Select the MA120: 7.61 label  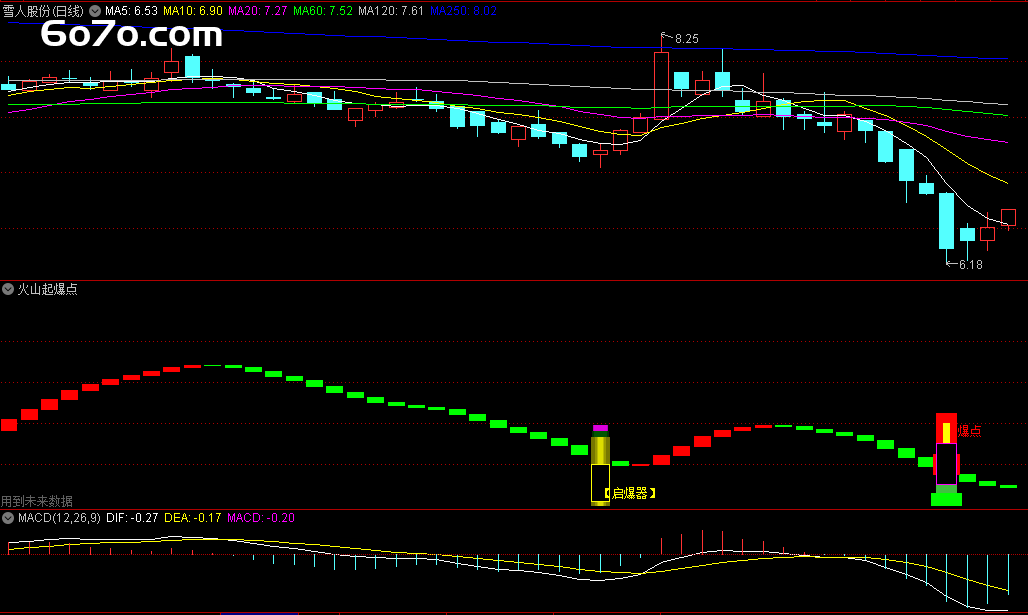391,11
